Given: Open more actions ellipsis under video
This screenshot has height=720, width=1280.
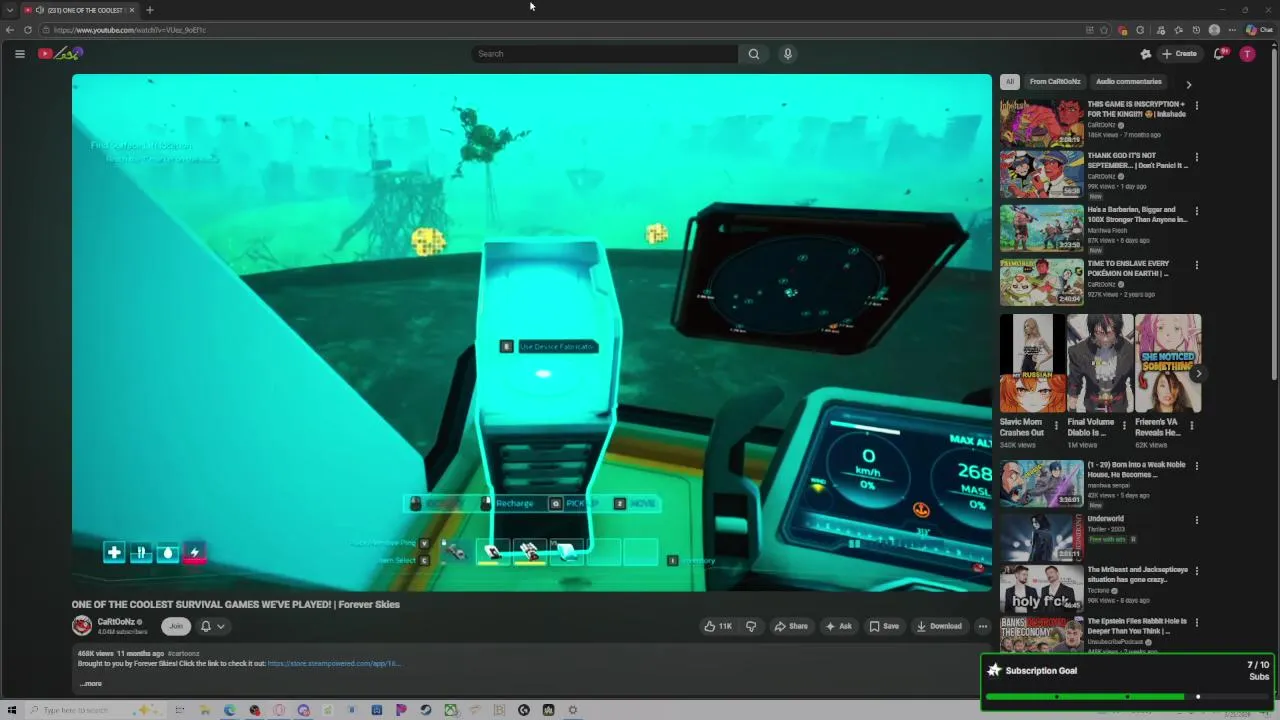Looking at the screenshot, I should (982, 626).
